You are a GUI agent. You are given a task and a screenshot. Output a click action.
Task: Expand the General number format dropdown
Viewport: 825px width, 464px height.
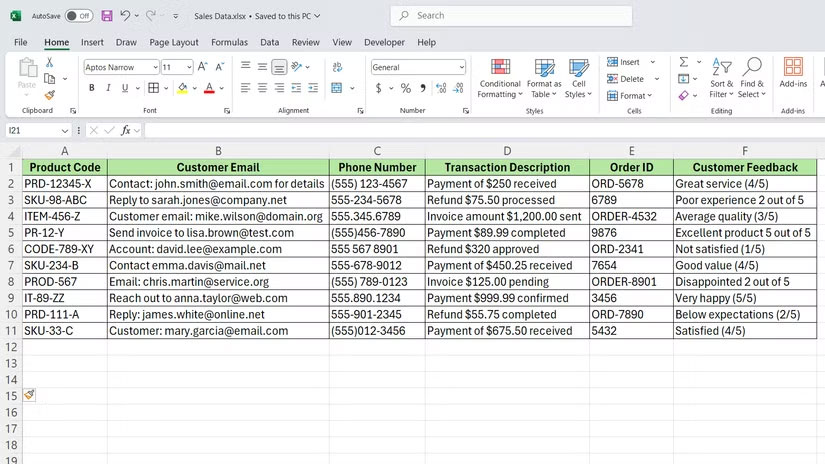tap(460, 67)
